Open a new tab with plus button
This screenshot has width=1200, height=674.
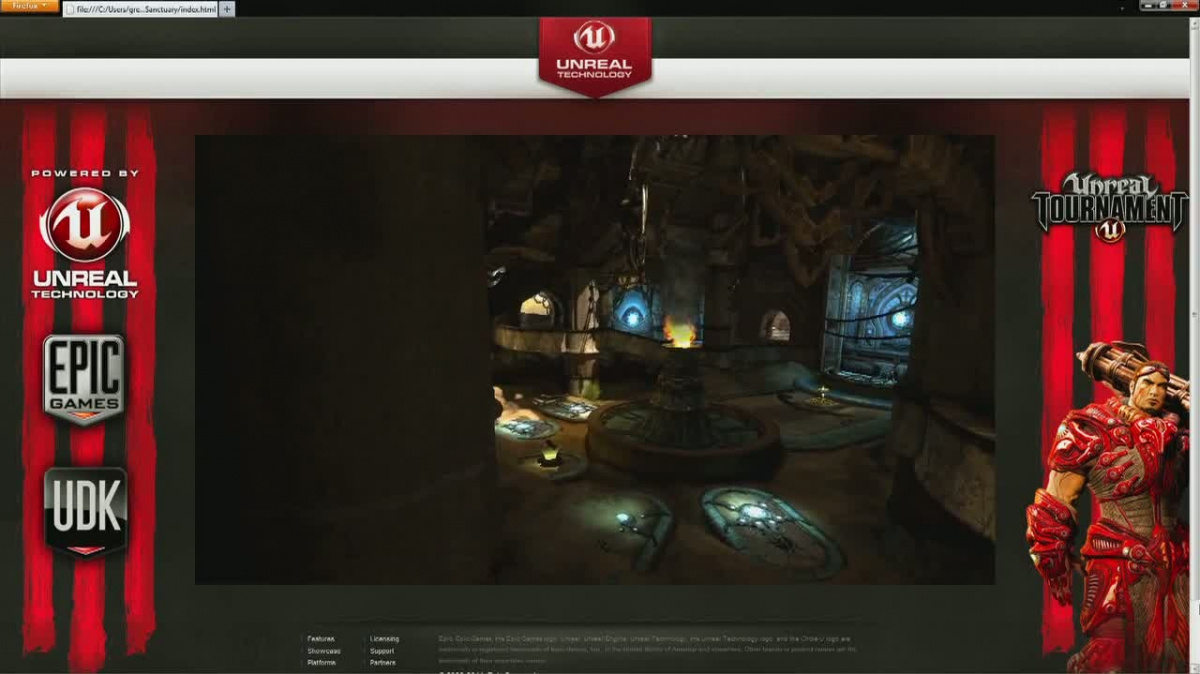(x=227, y=9)
